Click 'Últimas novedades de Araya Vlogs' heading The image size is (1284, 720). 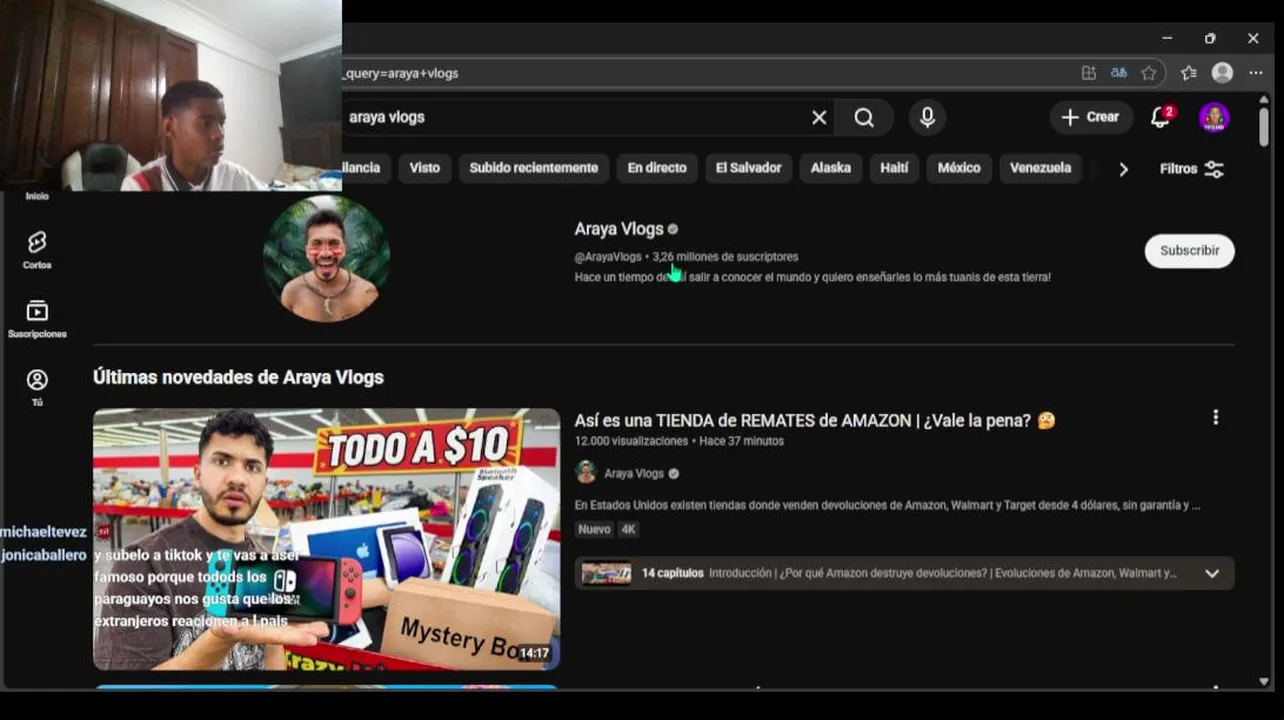click(x=238, y=378)
